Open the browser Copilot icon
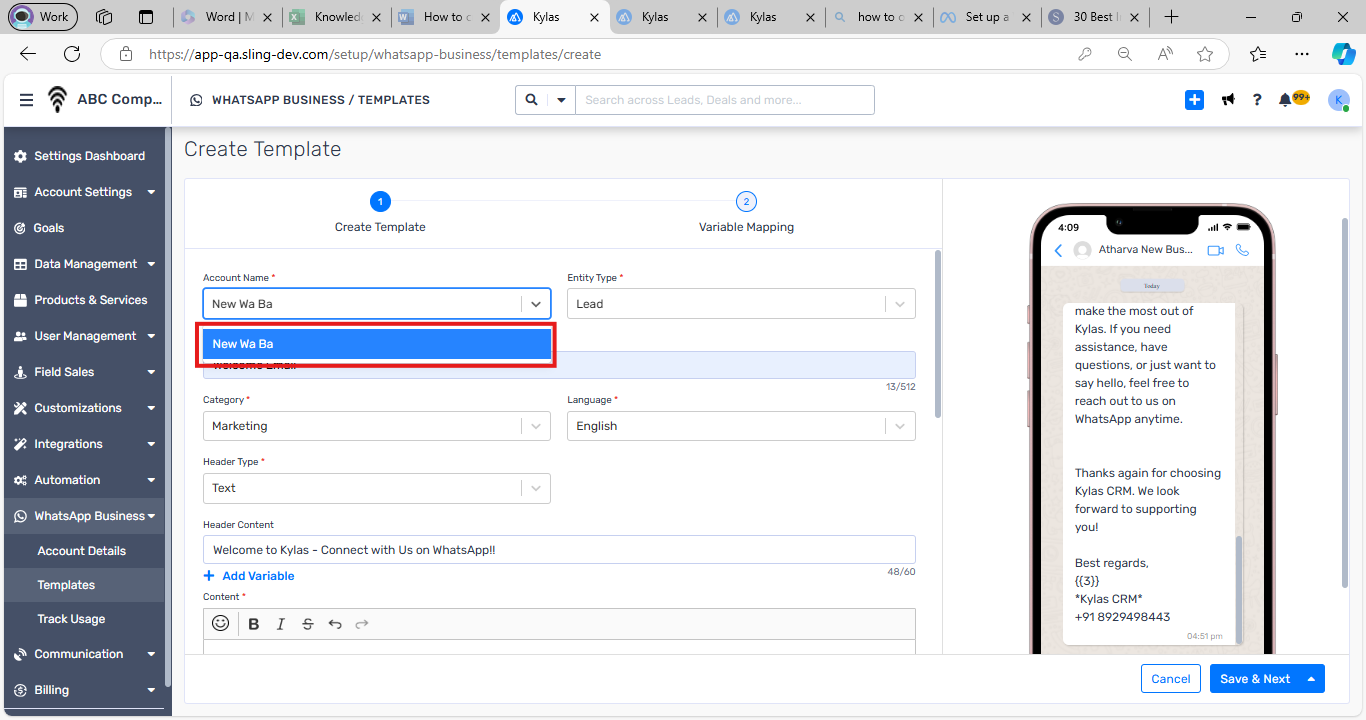The image size is (1366, 720). [x=1343, y=54]
